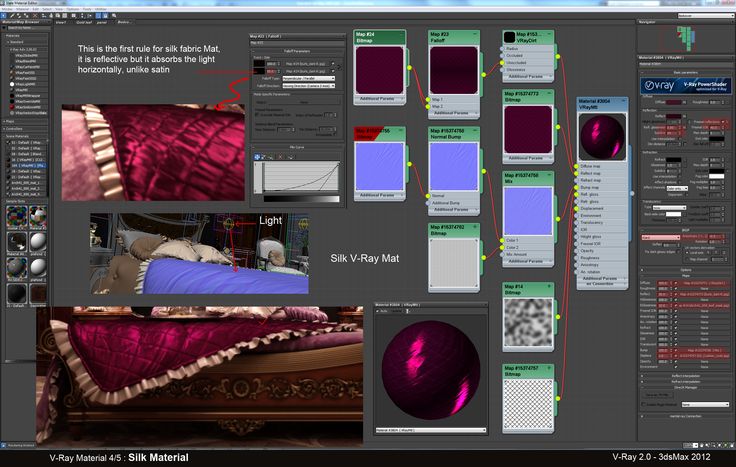Click the Reflect color swatch
Image resolution: width=736 pixels, height=467 pixels.
pos(674,116)
